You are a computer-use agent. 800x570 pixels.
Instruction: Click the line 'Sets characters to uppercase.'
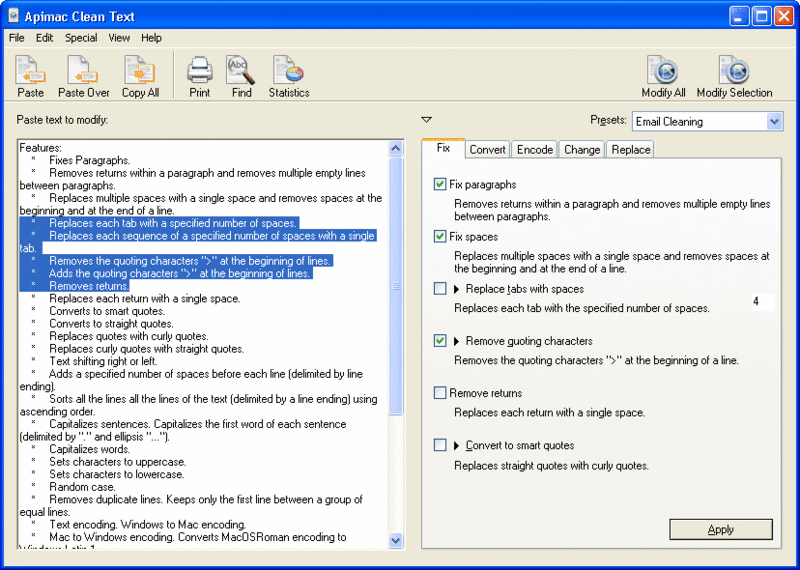(117, 462)
